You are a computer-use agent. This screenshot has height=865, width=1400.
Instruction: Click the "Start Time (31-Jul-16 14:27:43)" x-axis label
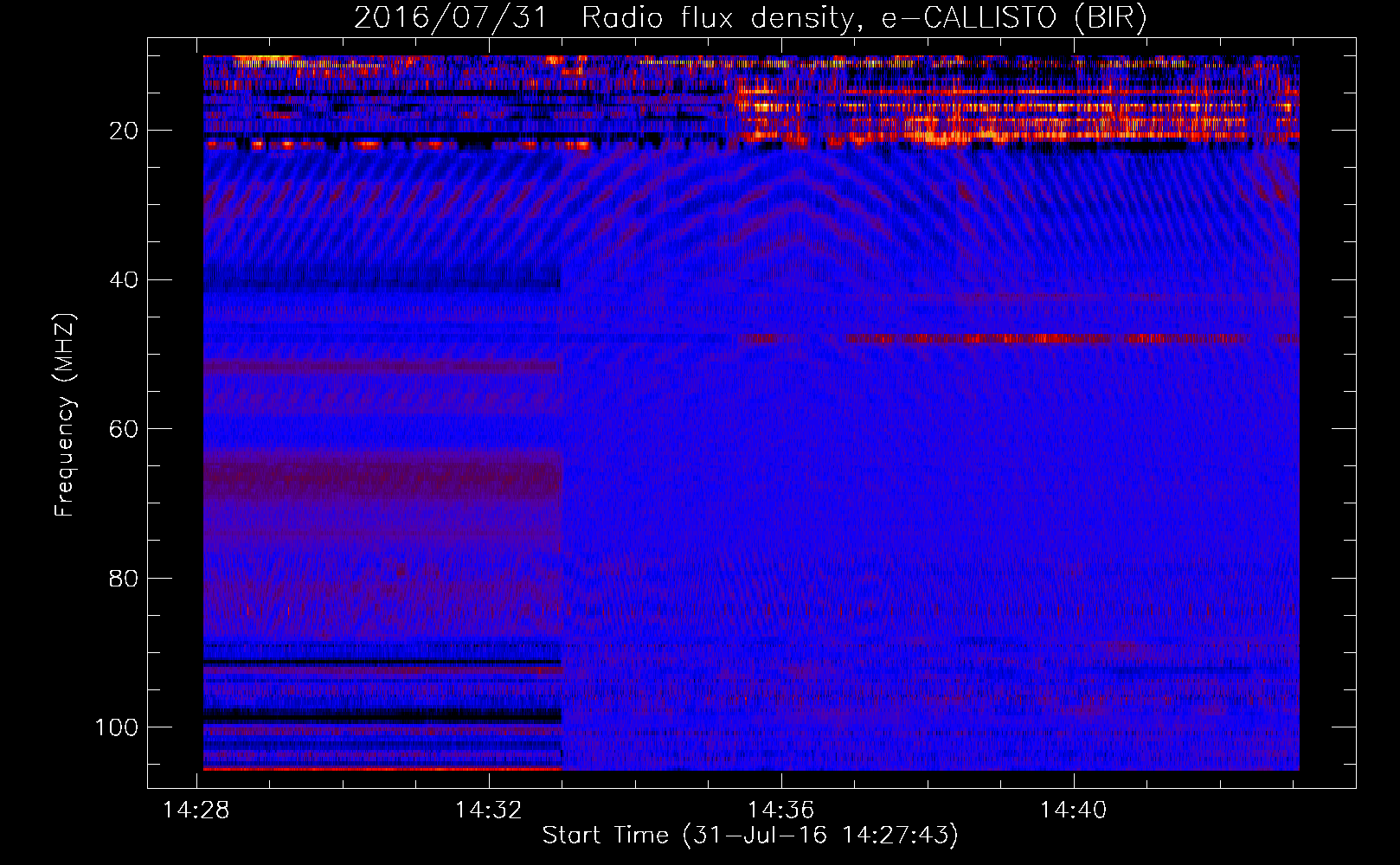point(750,836)
